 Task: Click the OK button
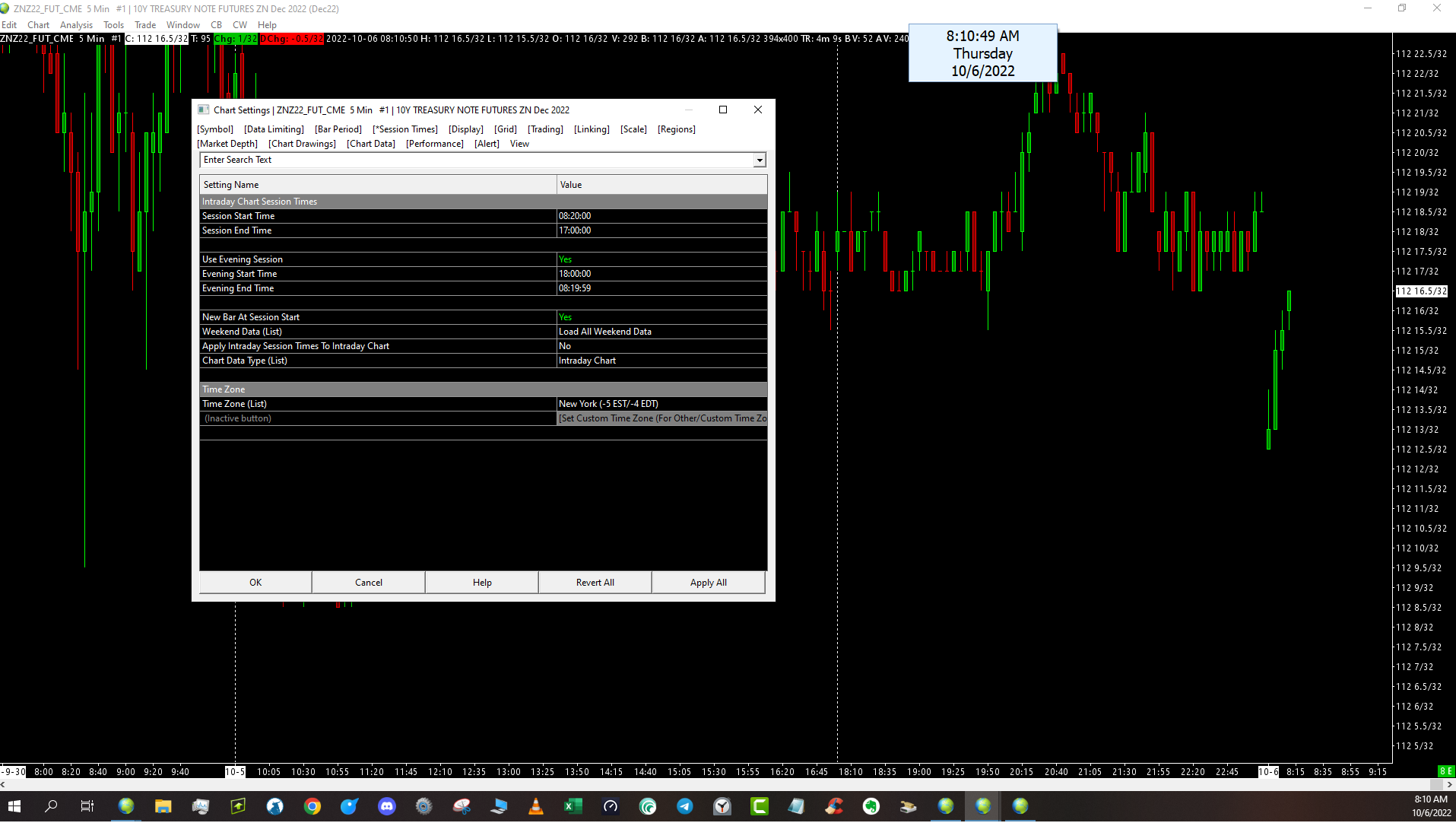coord(255,583)
